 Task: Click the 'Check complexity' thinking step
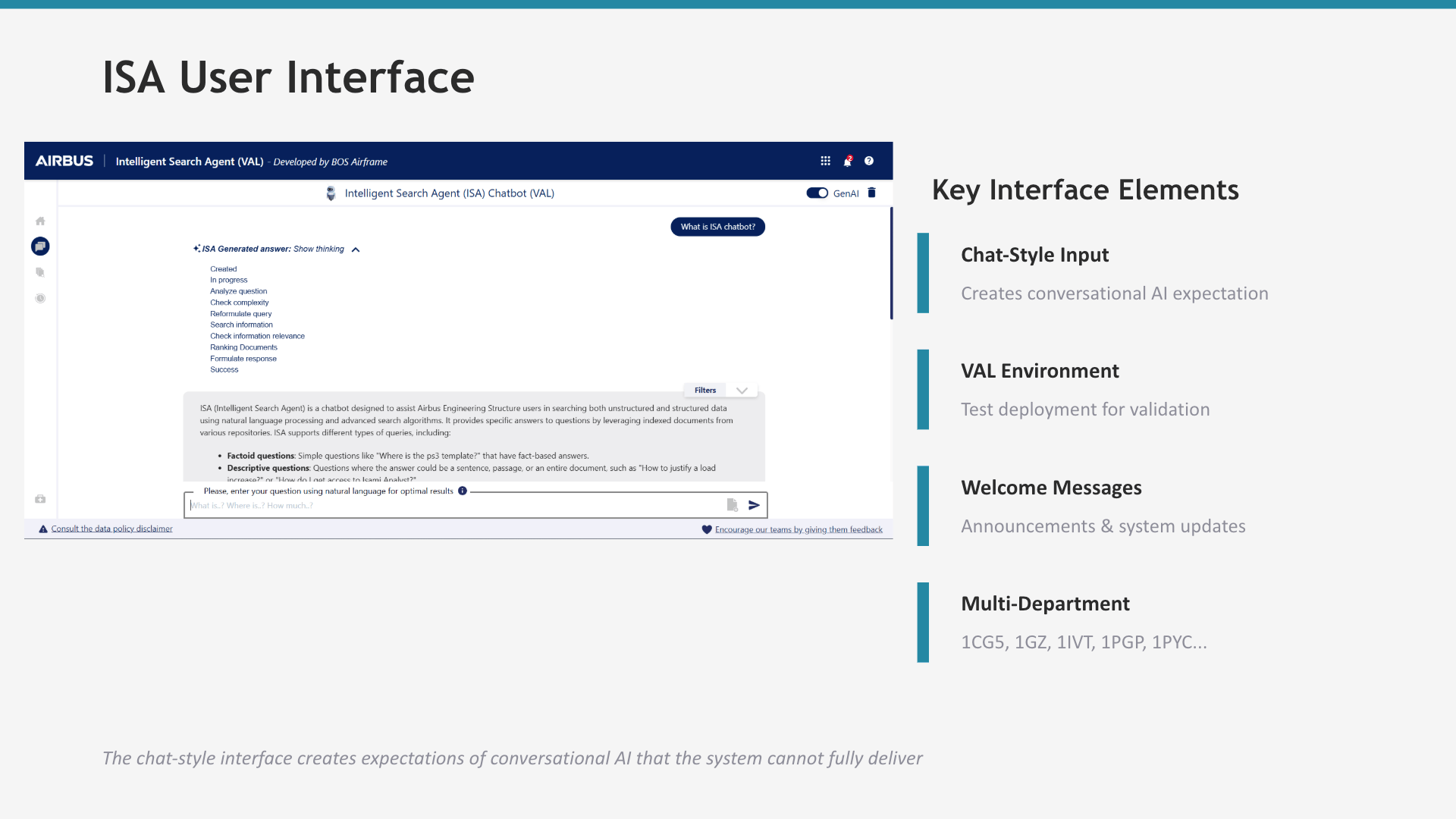240,303
